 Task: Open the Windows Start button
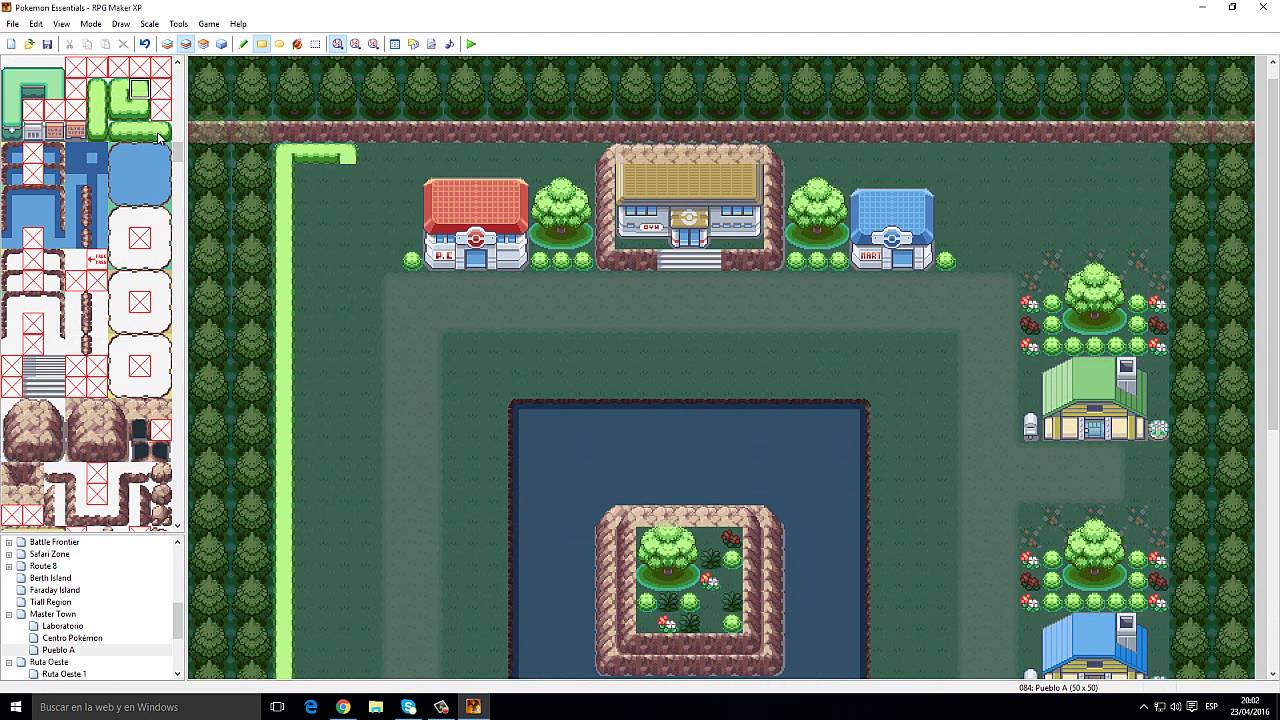click(15, 707)
